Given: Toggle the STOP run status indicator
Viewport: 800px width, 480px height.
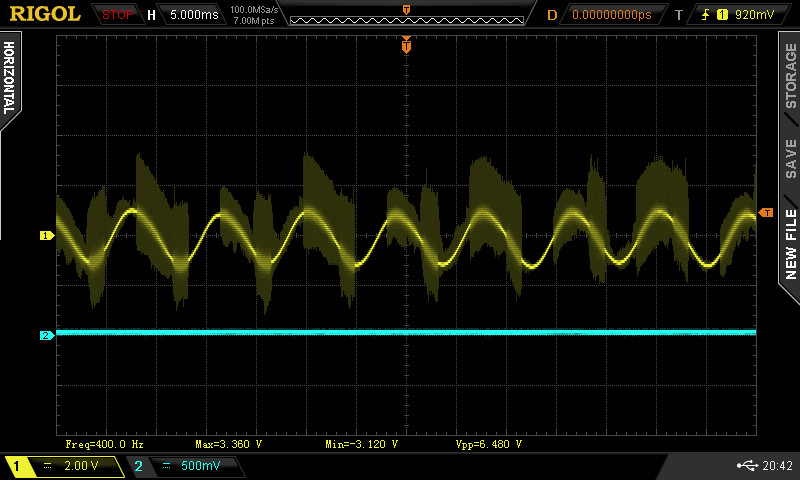Looking at the screenshot, I should (118, 15).
